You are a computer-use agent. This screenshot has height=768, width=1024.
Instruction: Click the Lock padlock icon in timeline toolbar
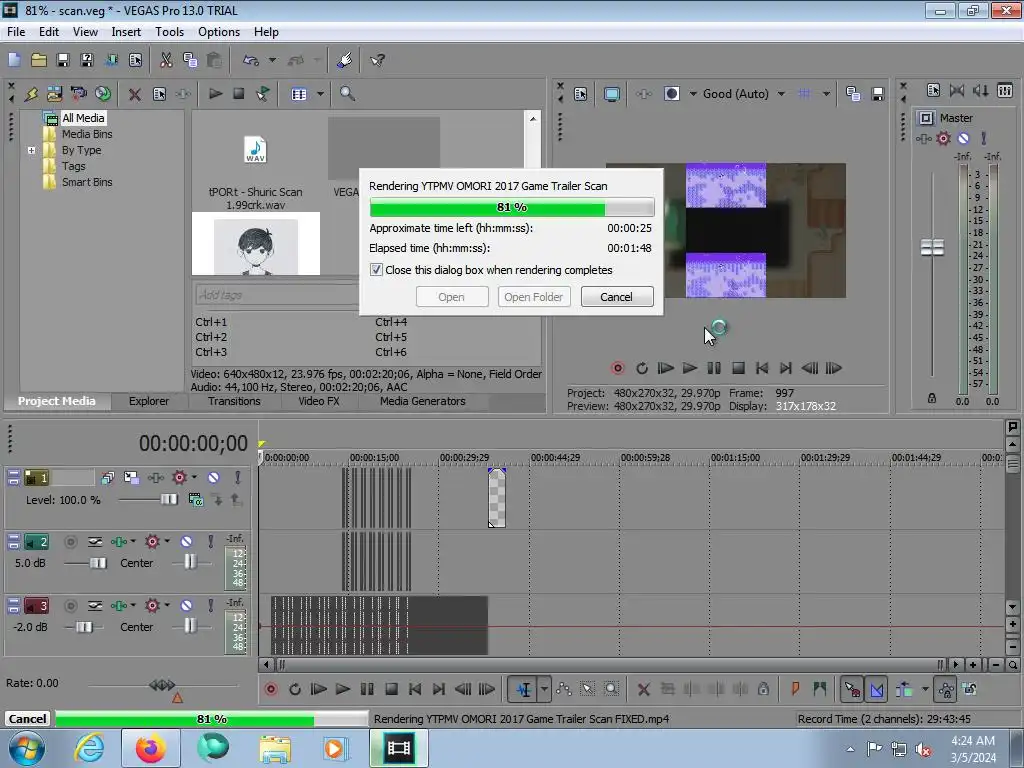763,689
